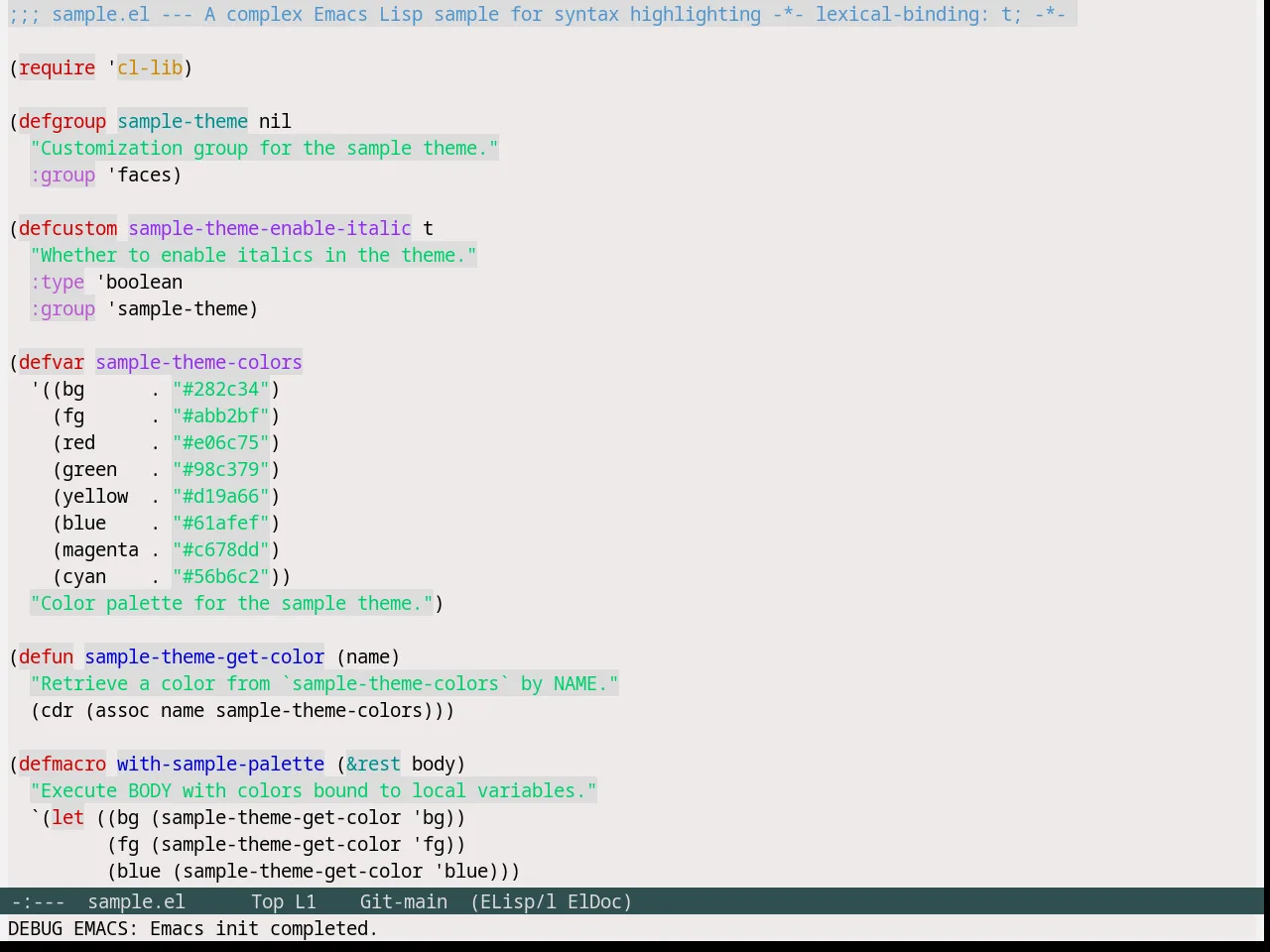Click the 'sample-theme-enable-italic' variable name
Screen dimensions: 1270x952
(x=270, y=228)
